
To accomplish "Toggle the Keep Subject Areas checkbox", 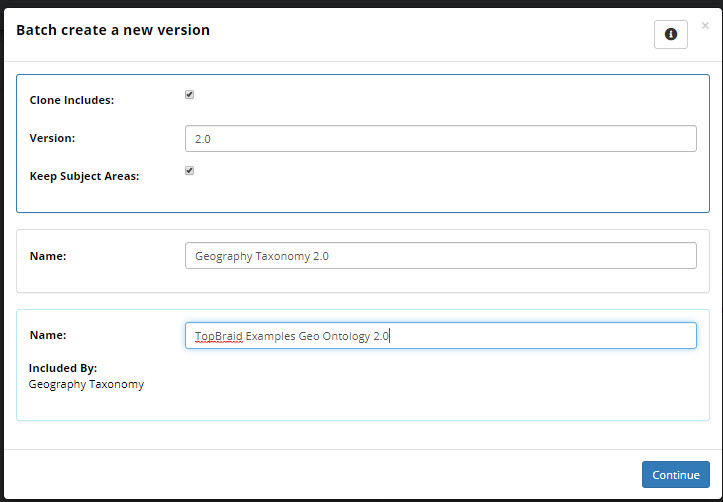I will (x=190, y=171).
